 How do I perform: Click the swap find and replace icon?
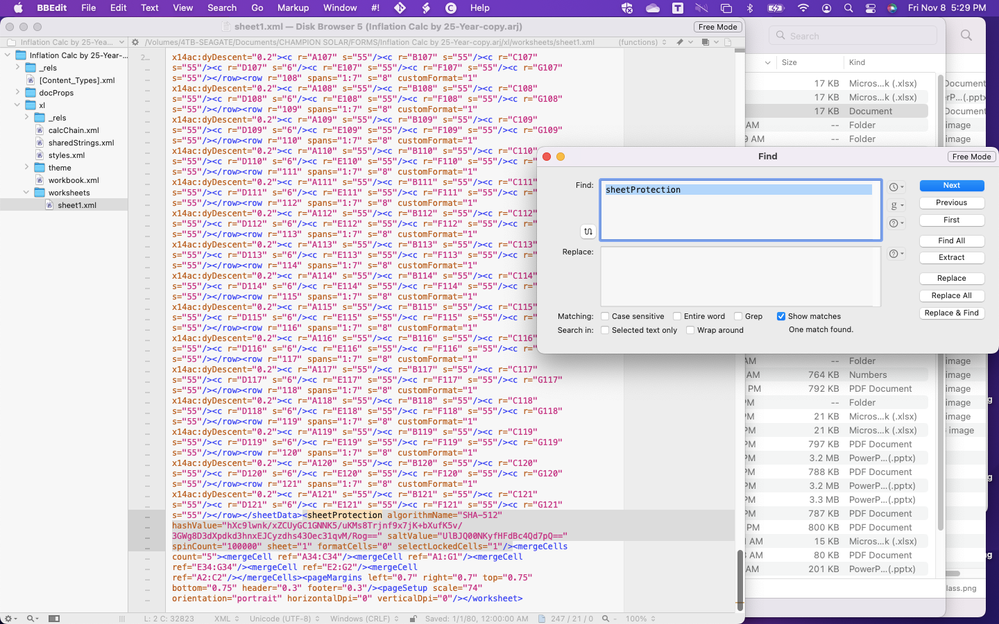pos(587,231)
